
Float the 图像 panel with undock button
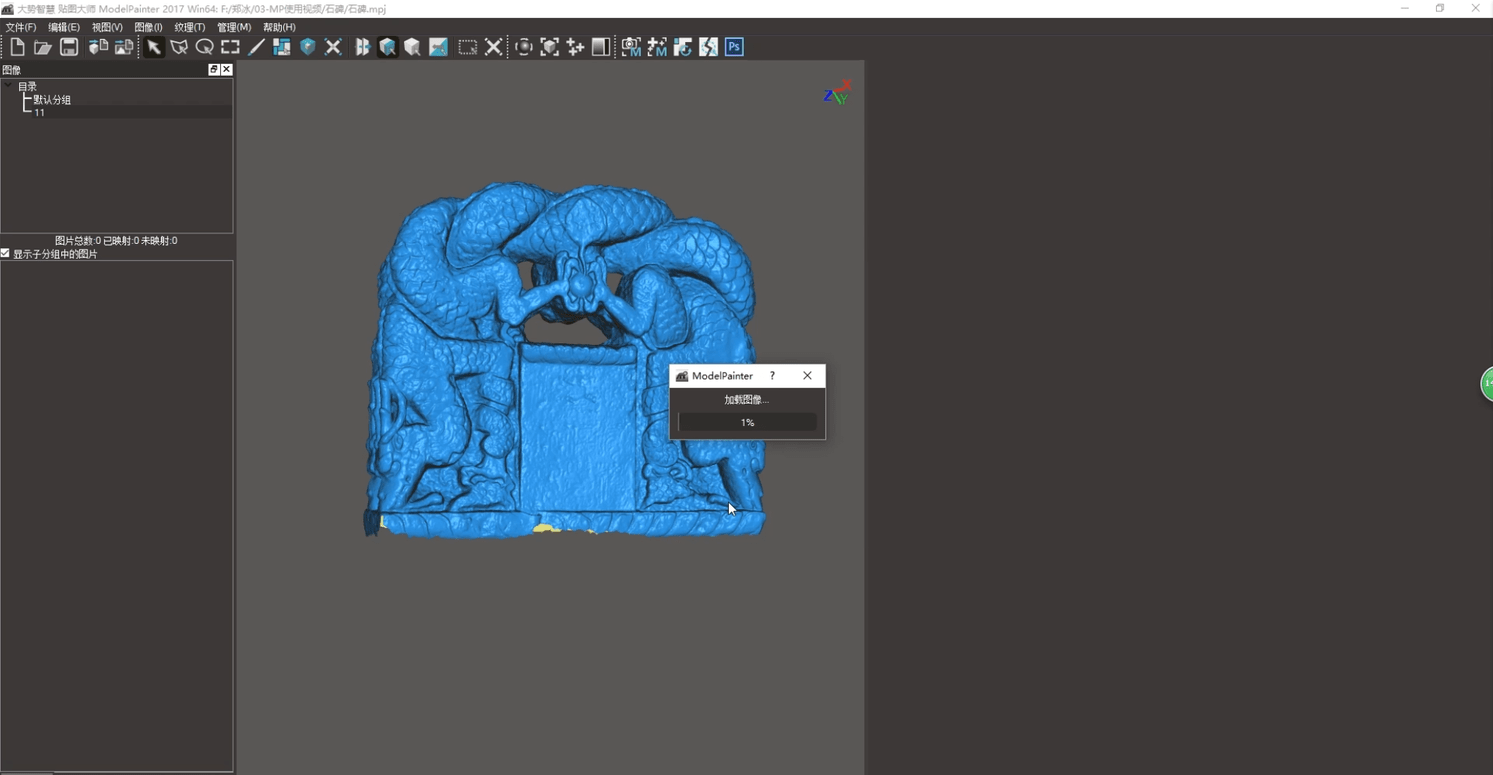point(213,70)
